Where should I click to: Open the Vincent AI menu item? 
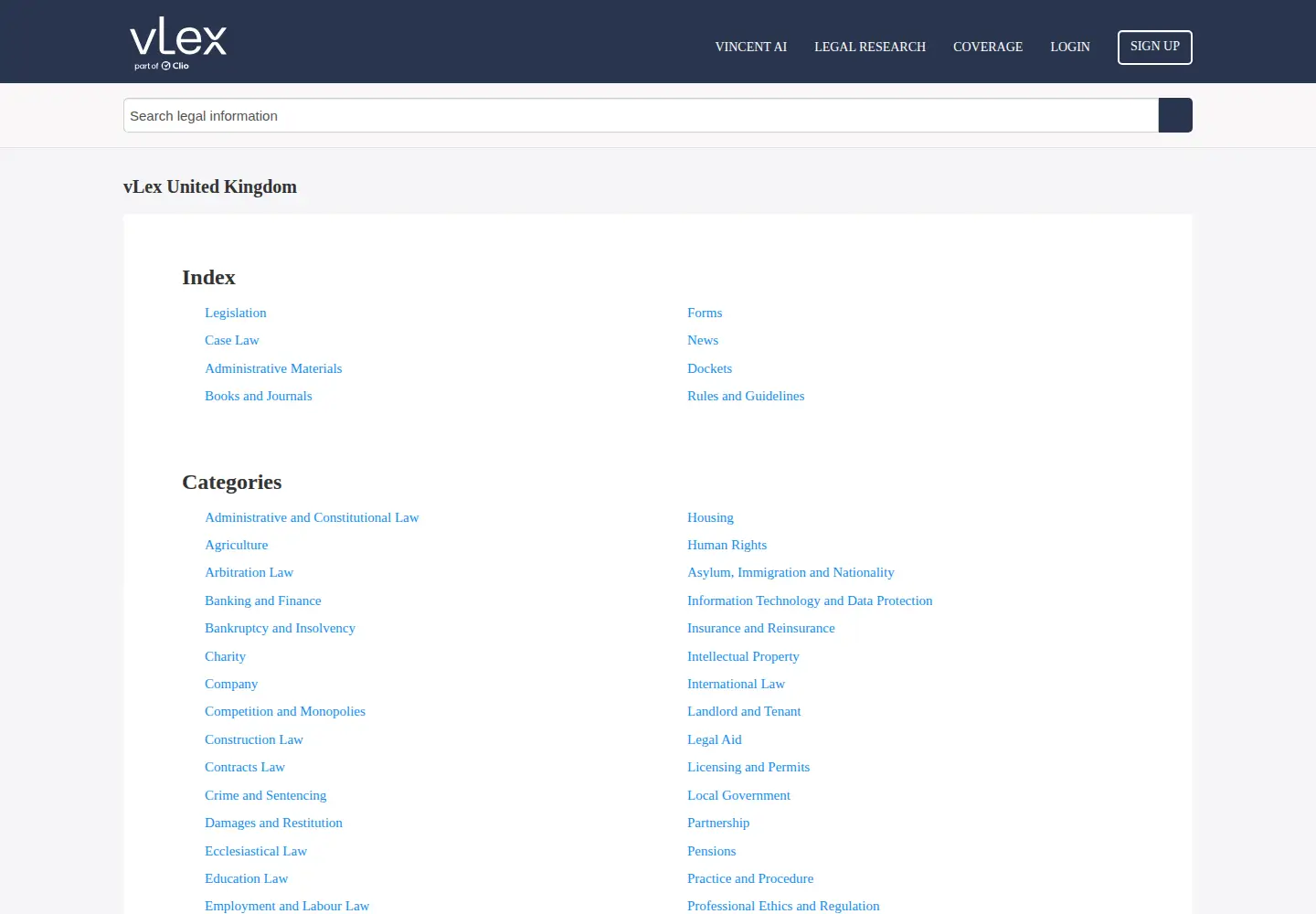pyautogui.click(x=751, y=47)
